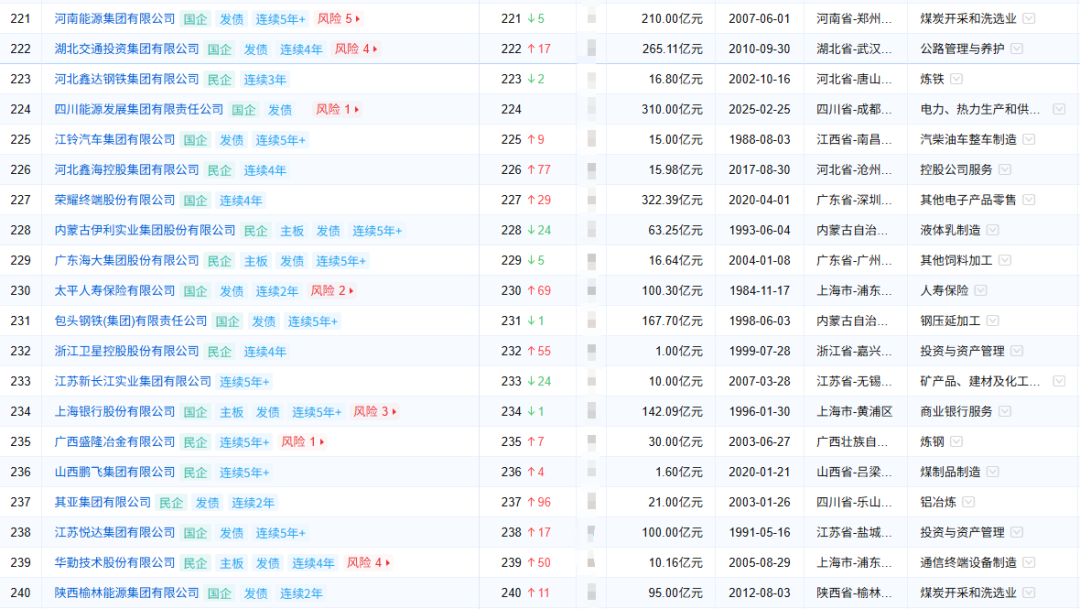Screen dimensions: 1080x609
Task: Click 连续3年 tag for 河北鑫达钢铁集团
Action: tap(264, 80)
